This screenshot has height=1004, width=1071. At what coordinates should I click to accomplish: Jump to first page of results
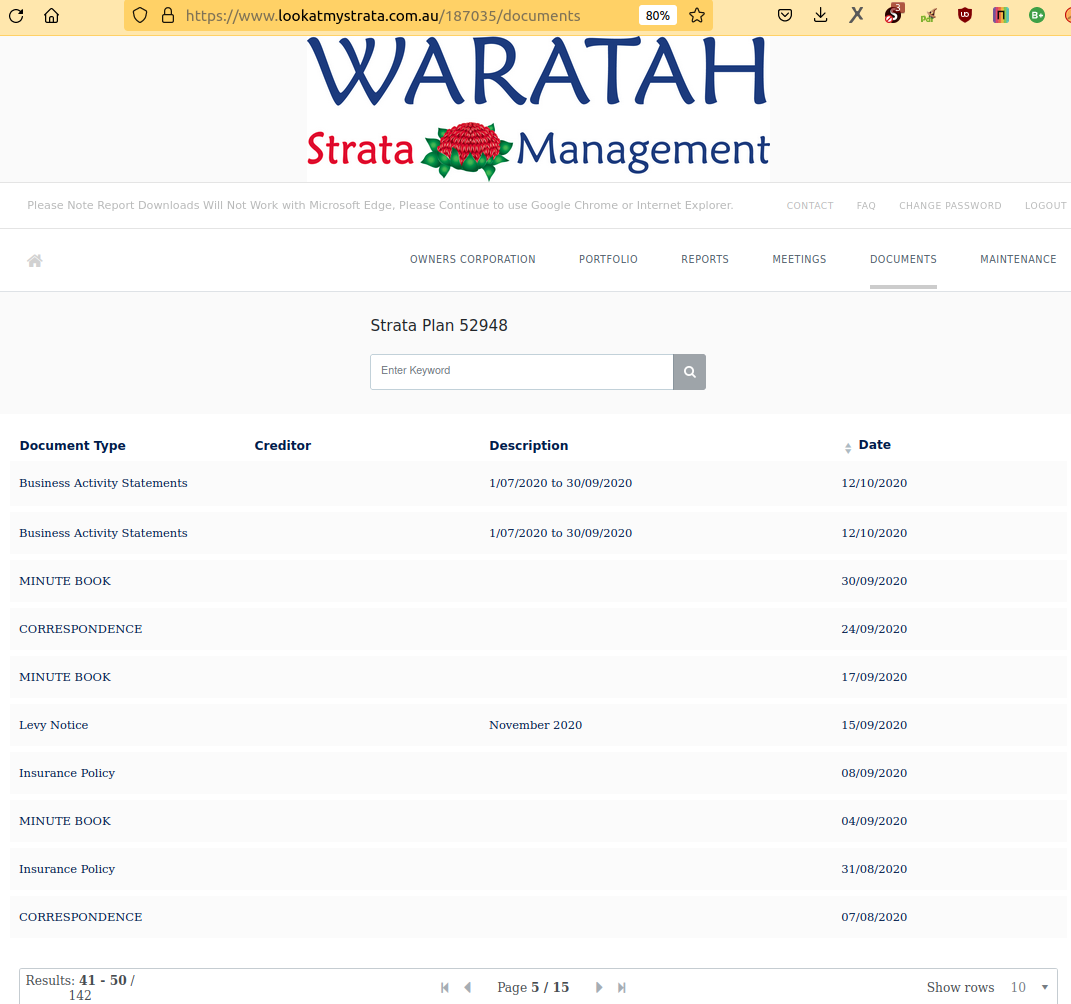[445, 988]
